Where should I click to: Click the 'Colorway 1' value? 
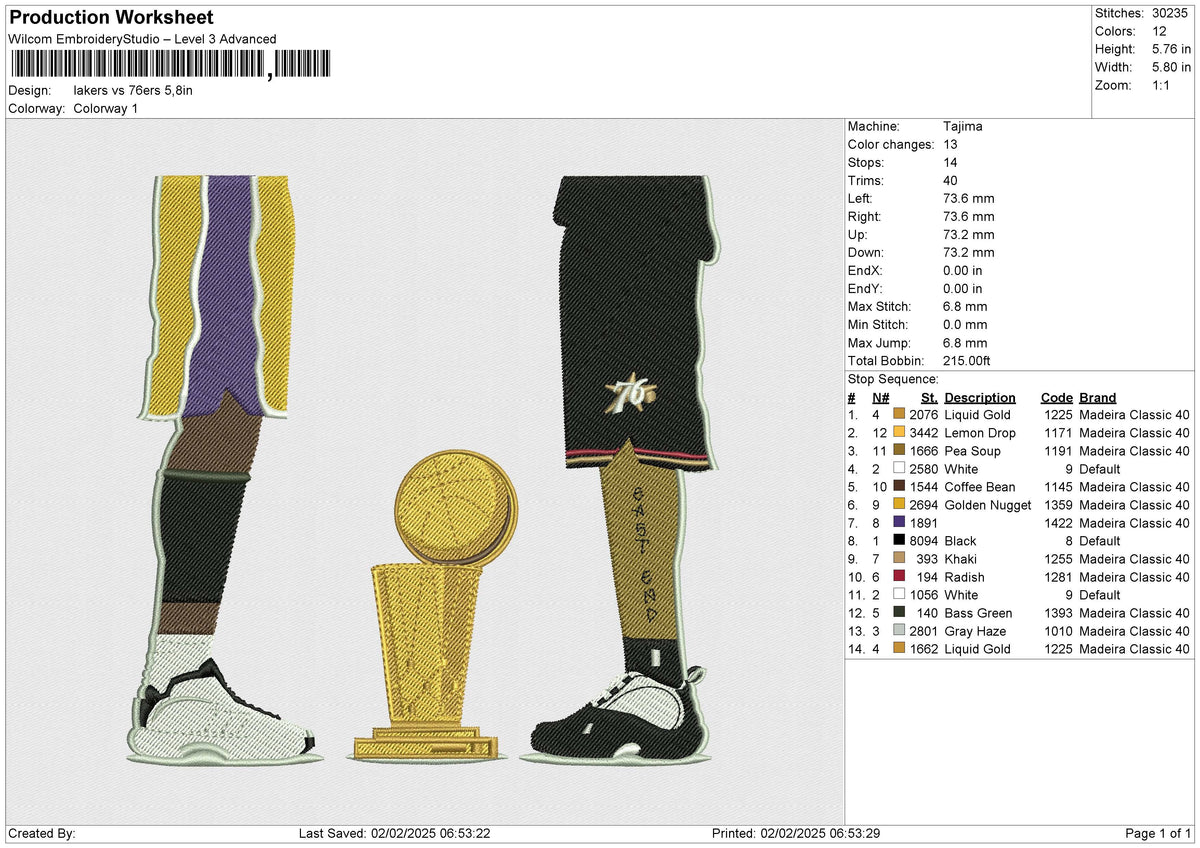[106, 108]
